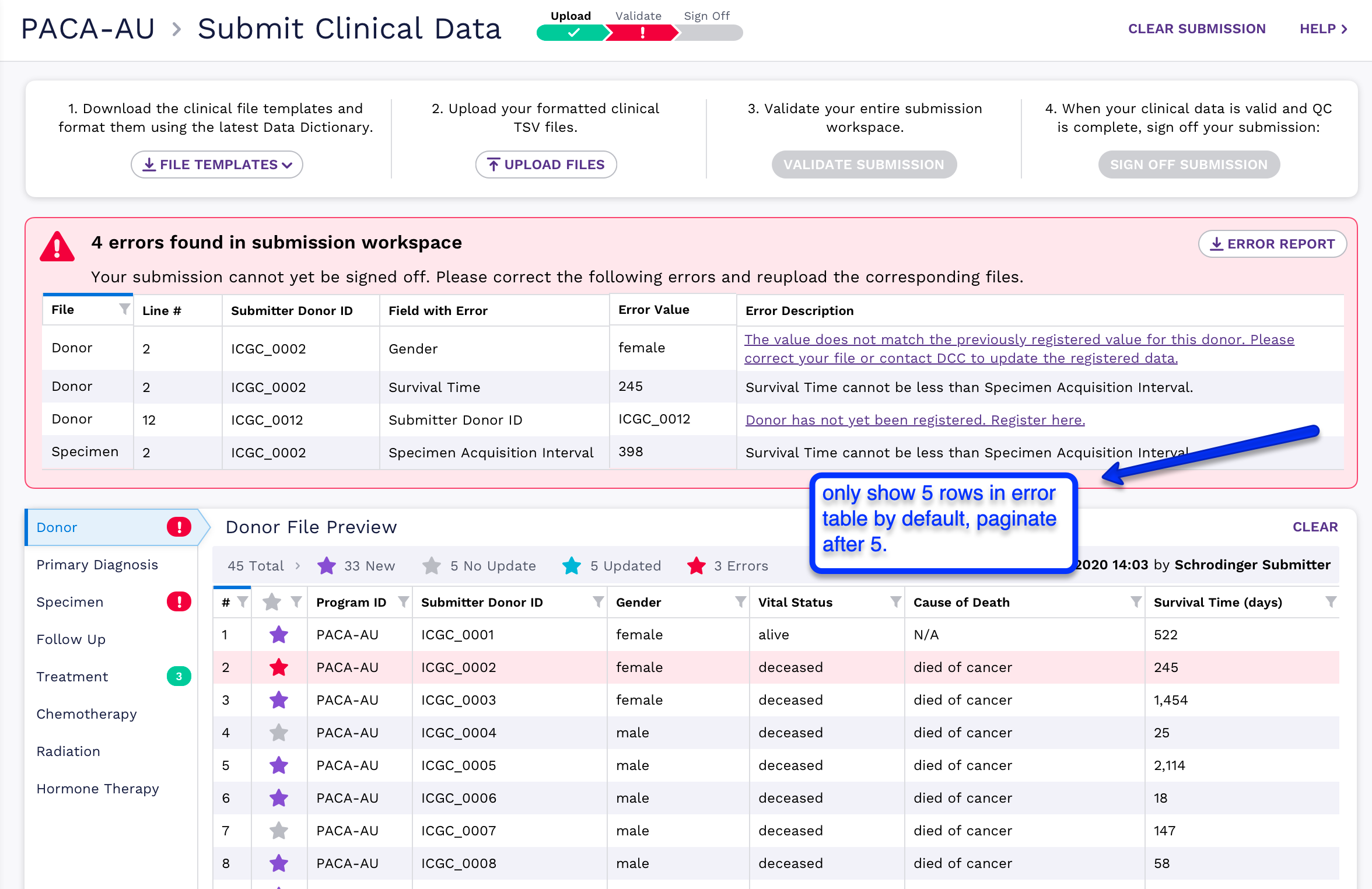Click the green 3 badge on Treatment
1372x889 pixels.
(x=179, y=676)
